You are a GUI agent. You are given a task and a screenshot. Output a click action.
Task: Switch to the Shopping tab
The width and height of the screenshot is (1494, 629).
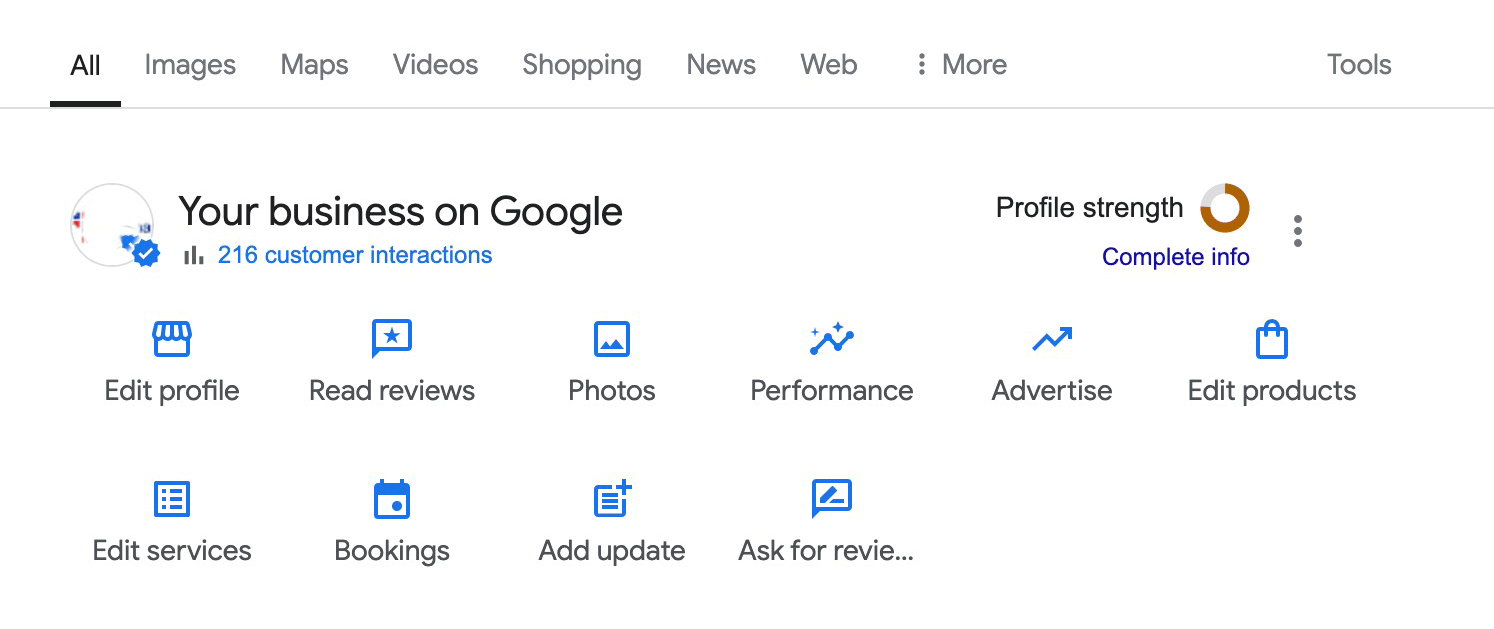tap(582, 65)
